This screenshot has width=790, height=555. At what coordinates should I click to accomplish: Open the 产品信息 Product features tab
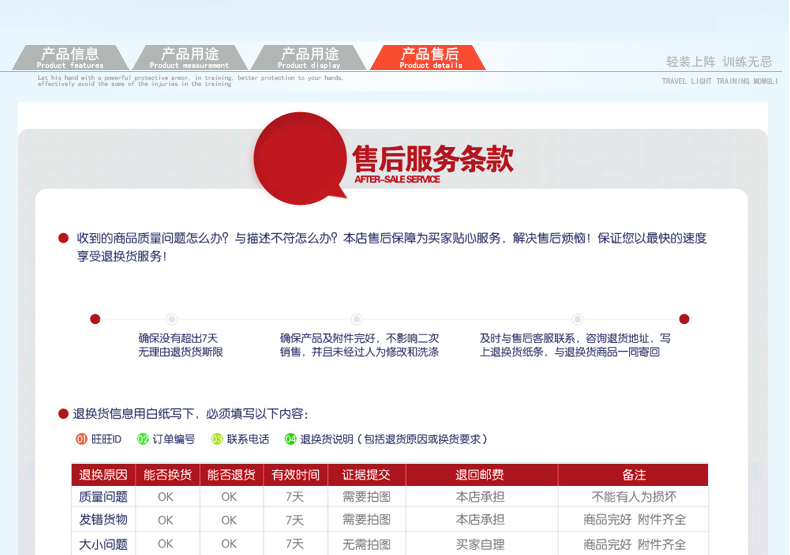click(70, 58)
